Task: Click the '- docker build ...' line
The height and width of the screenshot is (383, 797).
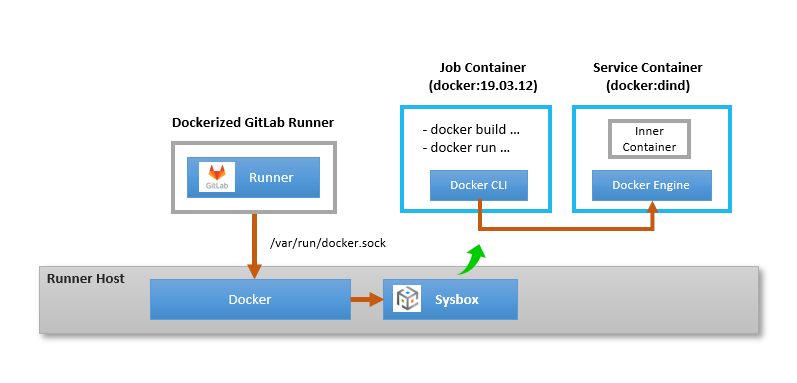Action: click(x=471, y=130)
